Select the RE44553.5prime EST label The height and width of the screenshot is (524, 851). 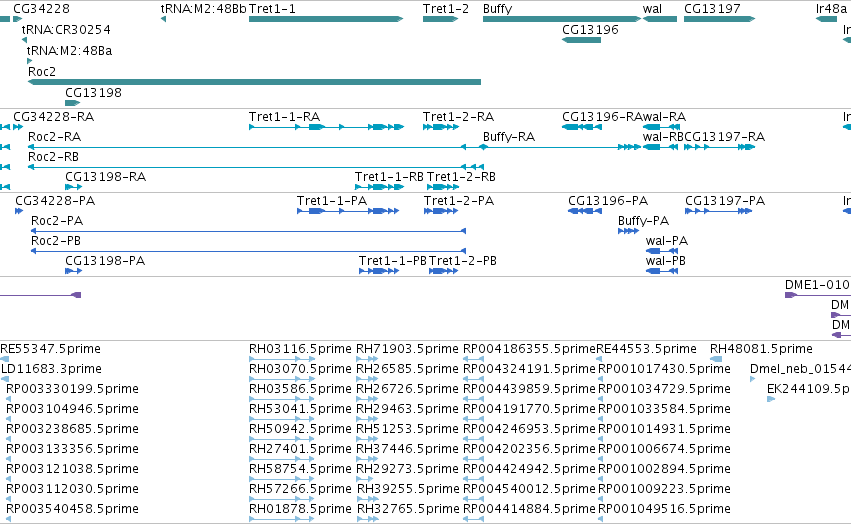coord(646,349)
